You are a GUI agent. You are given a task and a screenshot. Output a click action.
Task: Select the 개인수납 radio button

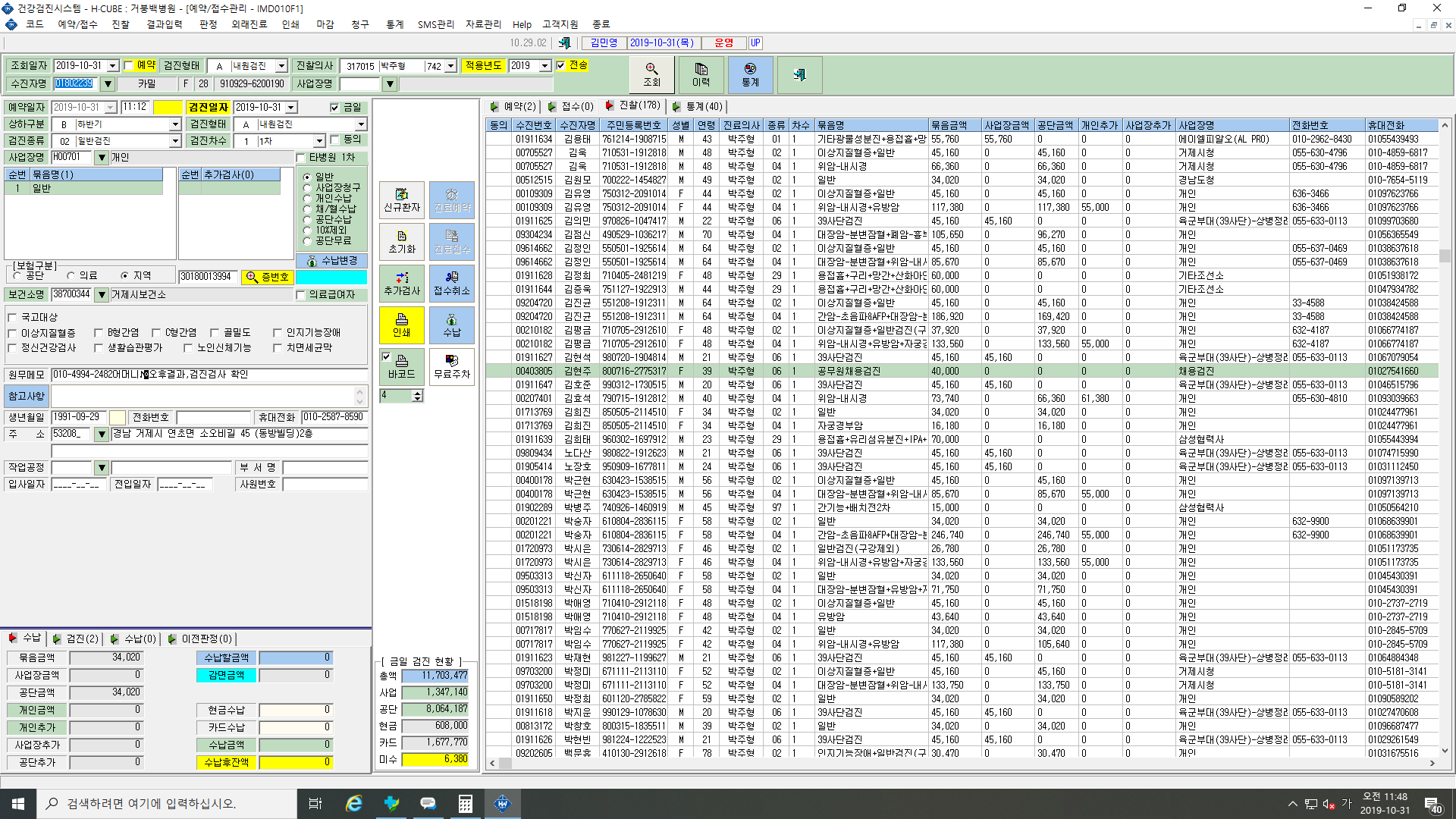[x=307, y=199]
